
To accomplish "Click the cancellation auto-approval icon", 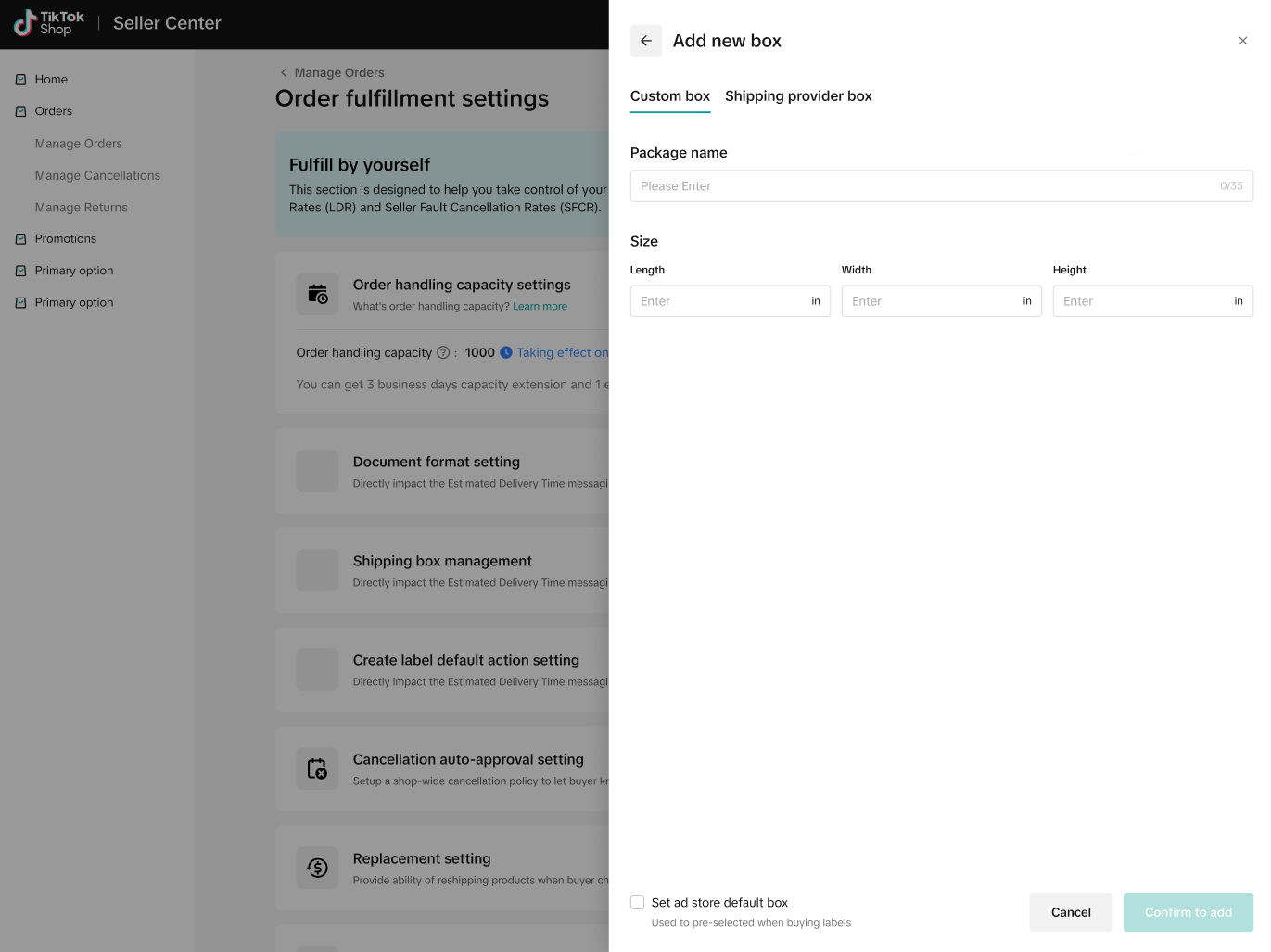I will coord(317,768).
